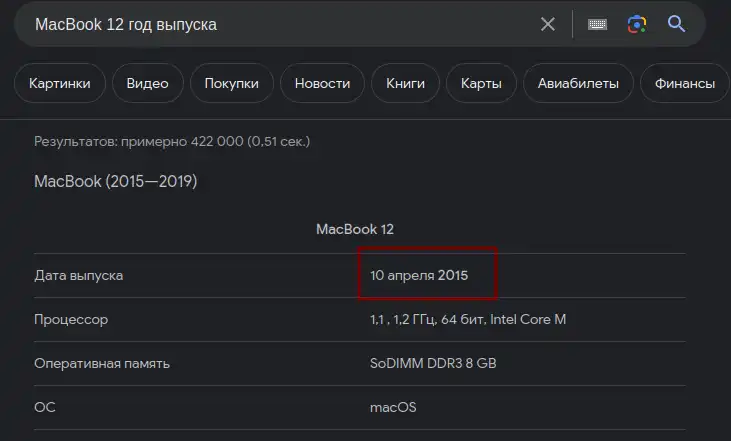Click the results count text
This screenshot has width=731, height=441.
coord(172,141)
